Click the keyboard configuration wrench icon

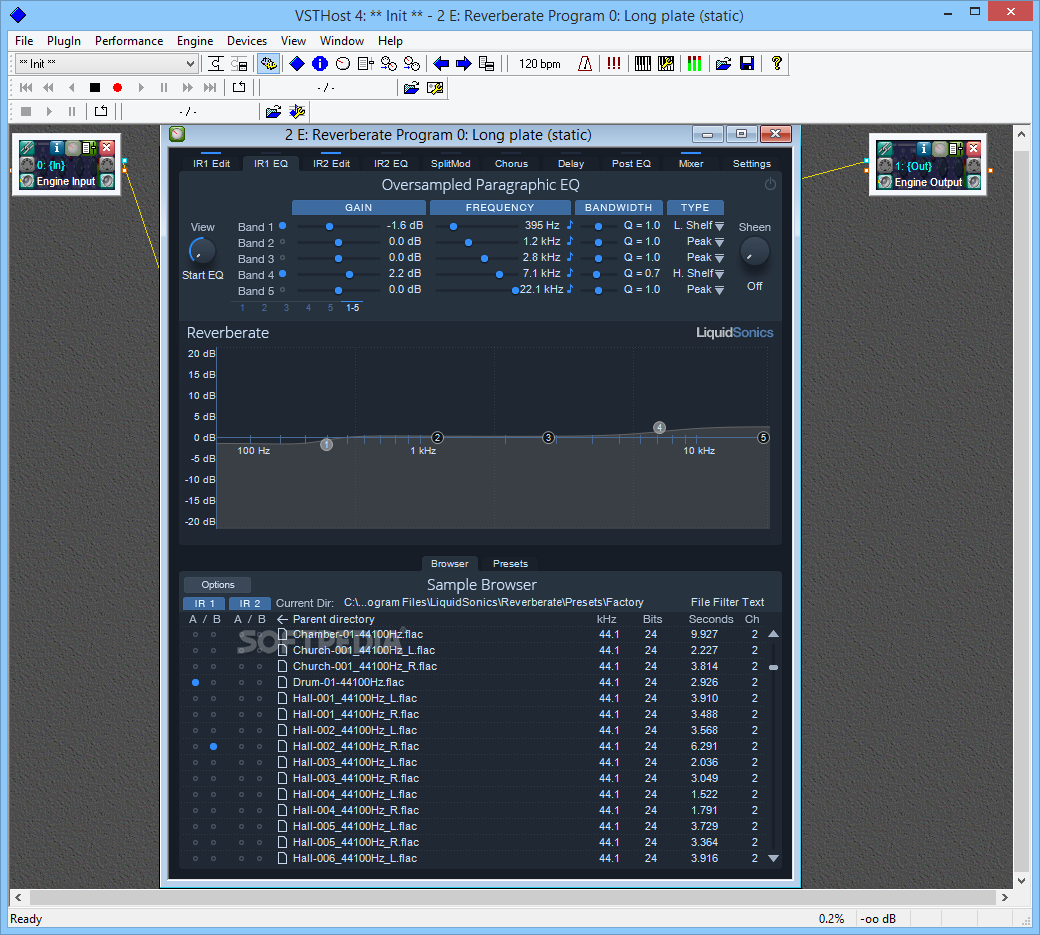click(x=666, y=64)
